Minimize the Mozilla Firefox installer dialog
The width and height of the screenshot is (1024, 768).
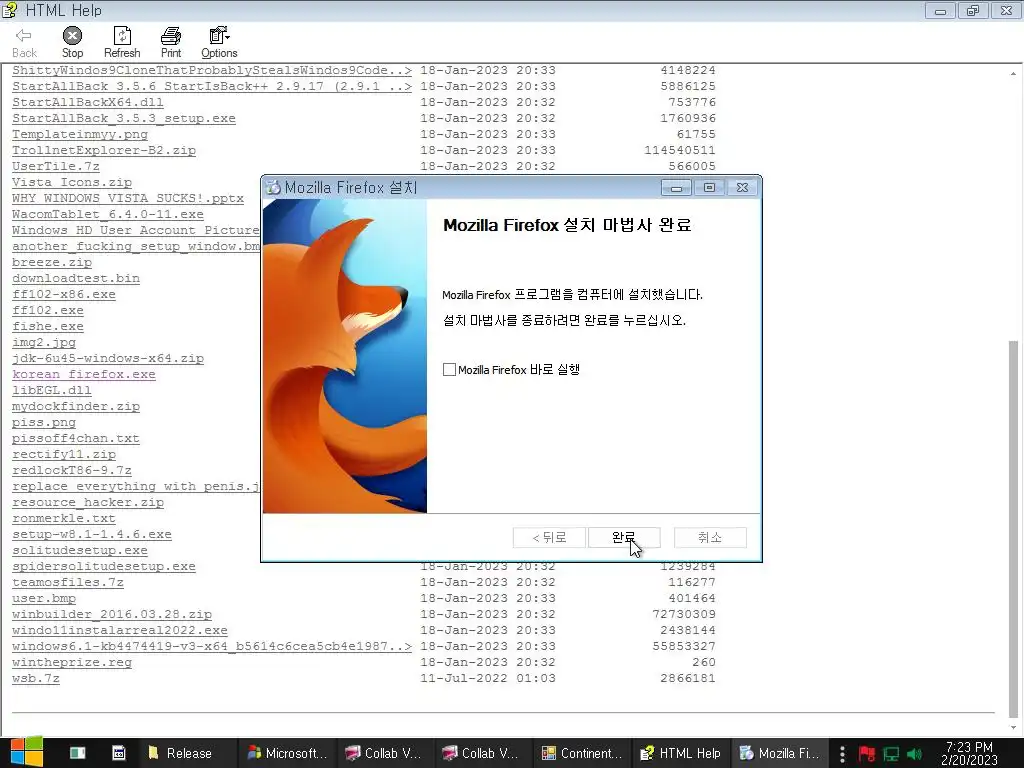pyautogui.click(x=676, y=188)
